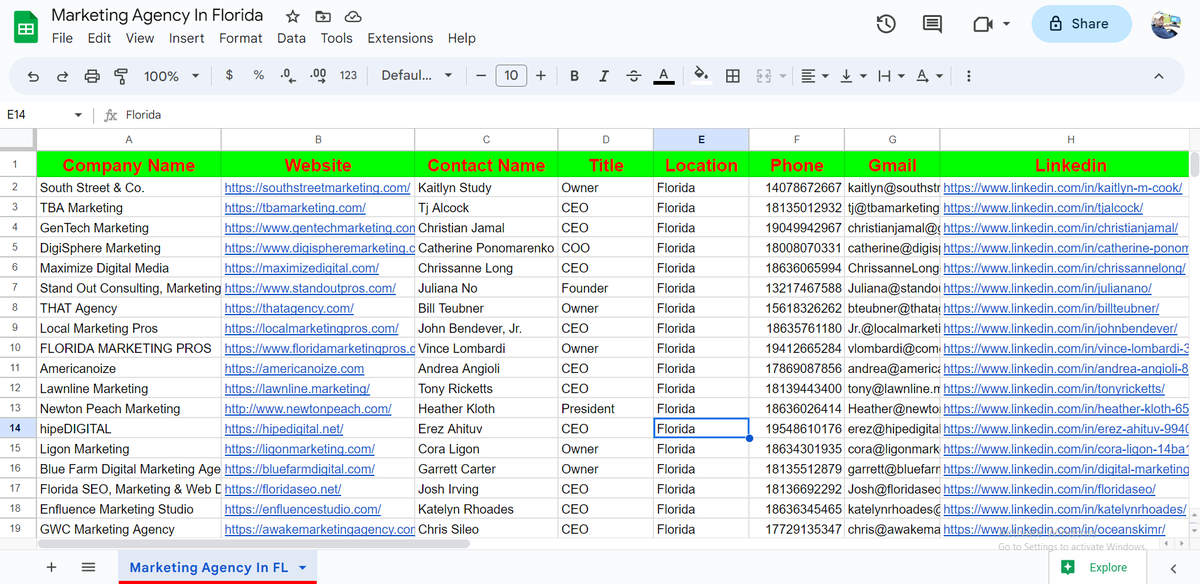Open version history clock icon
This screenshot has width=1200, height=584.
point(886,24)
